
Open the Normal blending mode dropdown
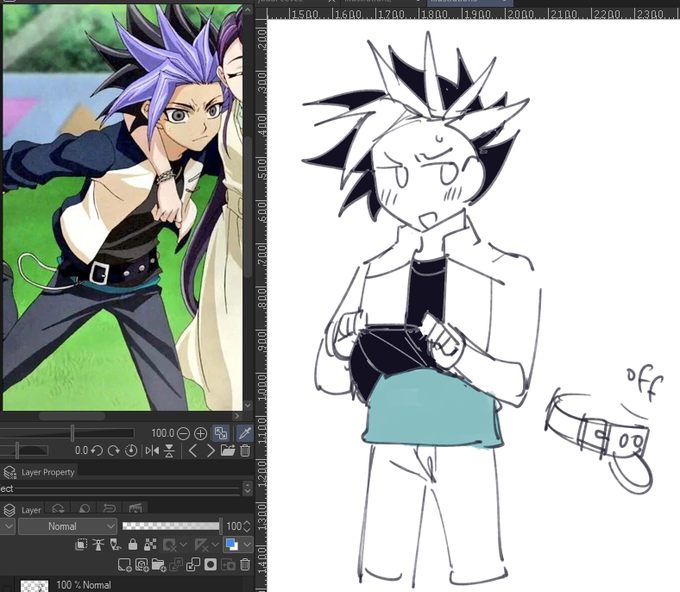pyautogui.click(x=67, y=526)
